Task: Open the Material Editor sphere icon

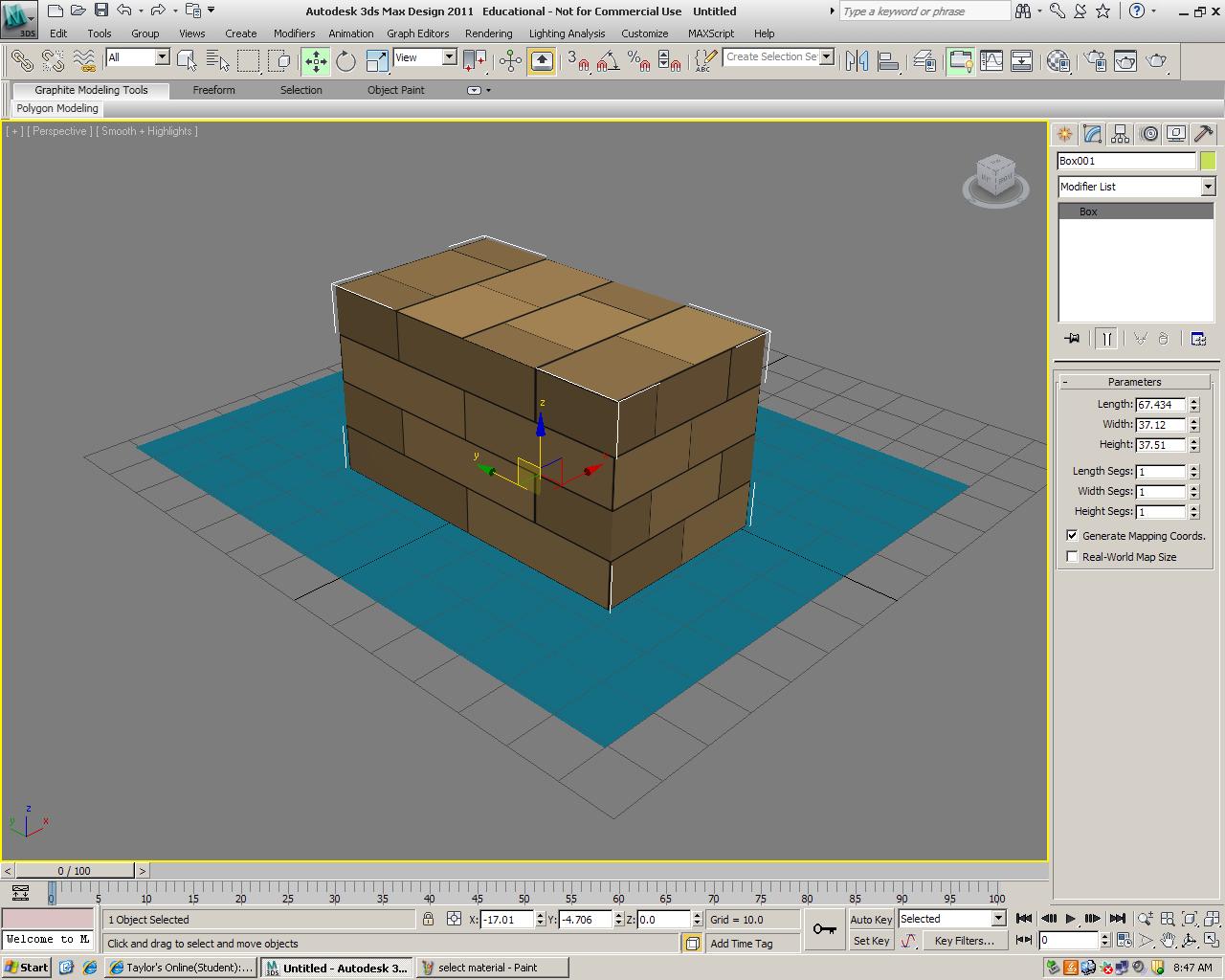Action: (x=1058, y=61)
